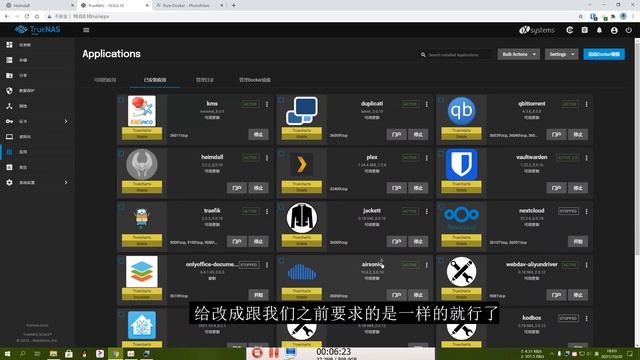Open the Dashboard sidebar icon
Viewport: 640px width, 360px height.
pos(9,45)
